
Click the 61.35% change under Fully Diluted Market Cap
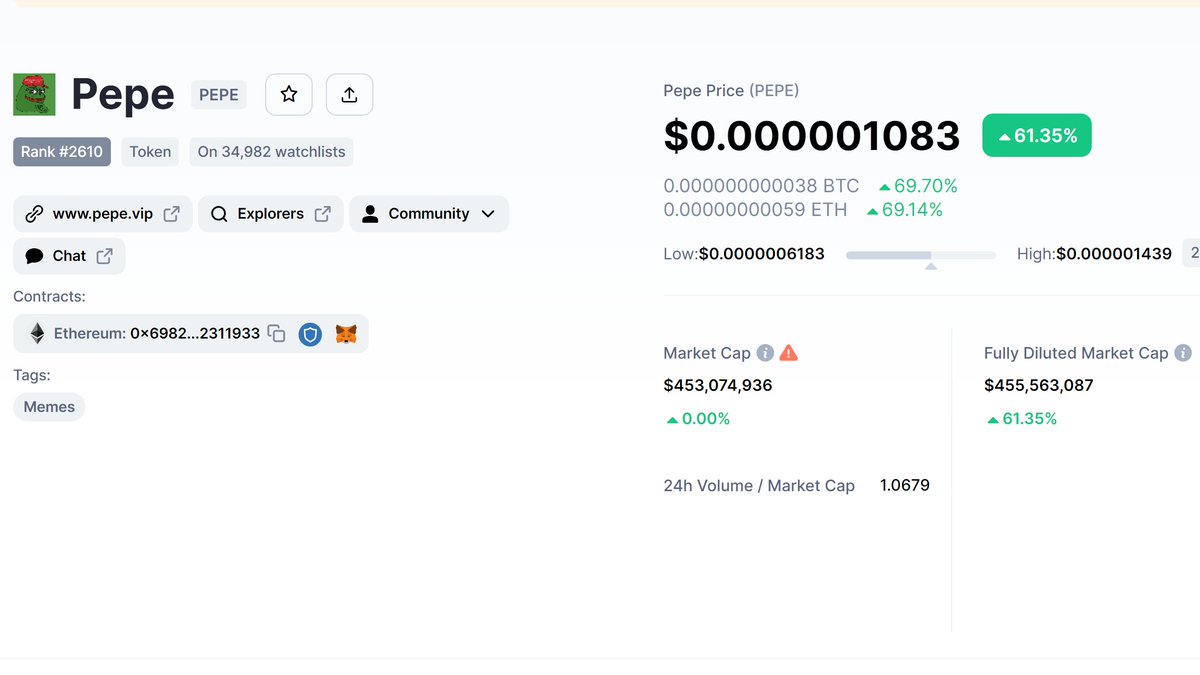click(x=1022, y=419)
